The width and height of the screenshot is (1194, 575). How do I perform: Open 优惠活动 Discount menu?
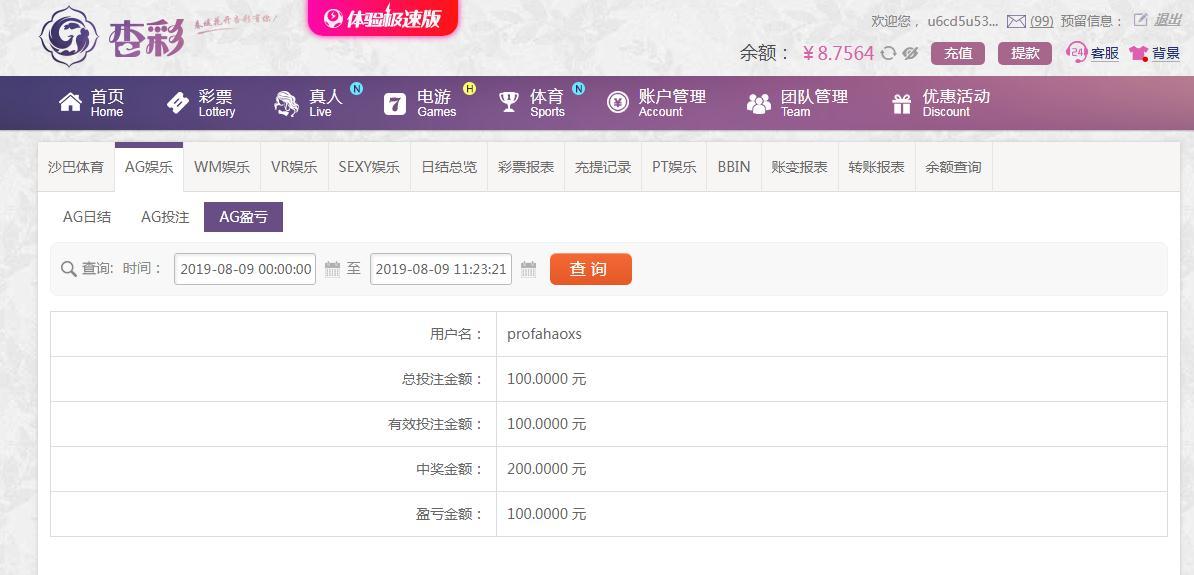tap(956, 103)
